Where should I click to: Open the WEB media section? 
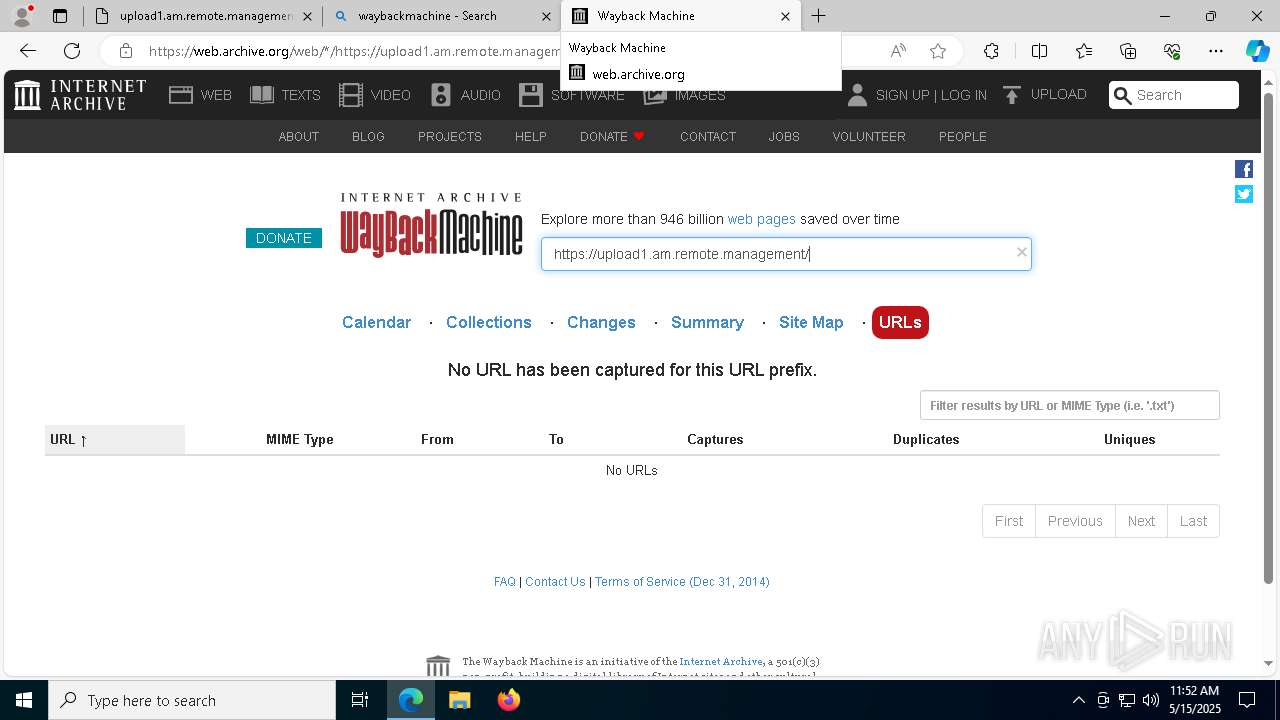(200, 95)
